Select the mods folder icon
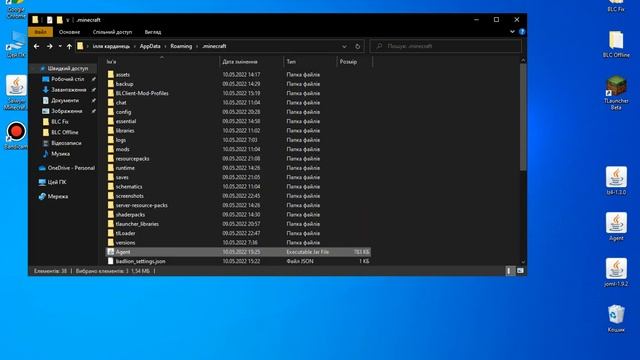 [x=111, y=149]
